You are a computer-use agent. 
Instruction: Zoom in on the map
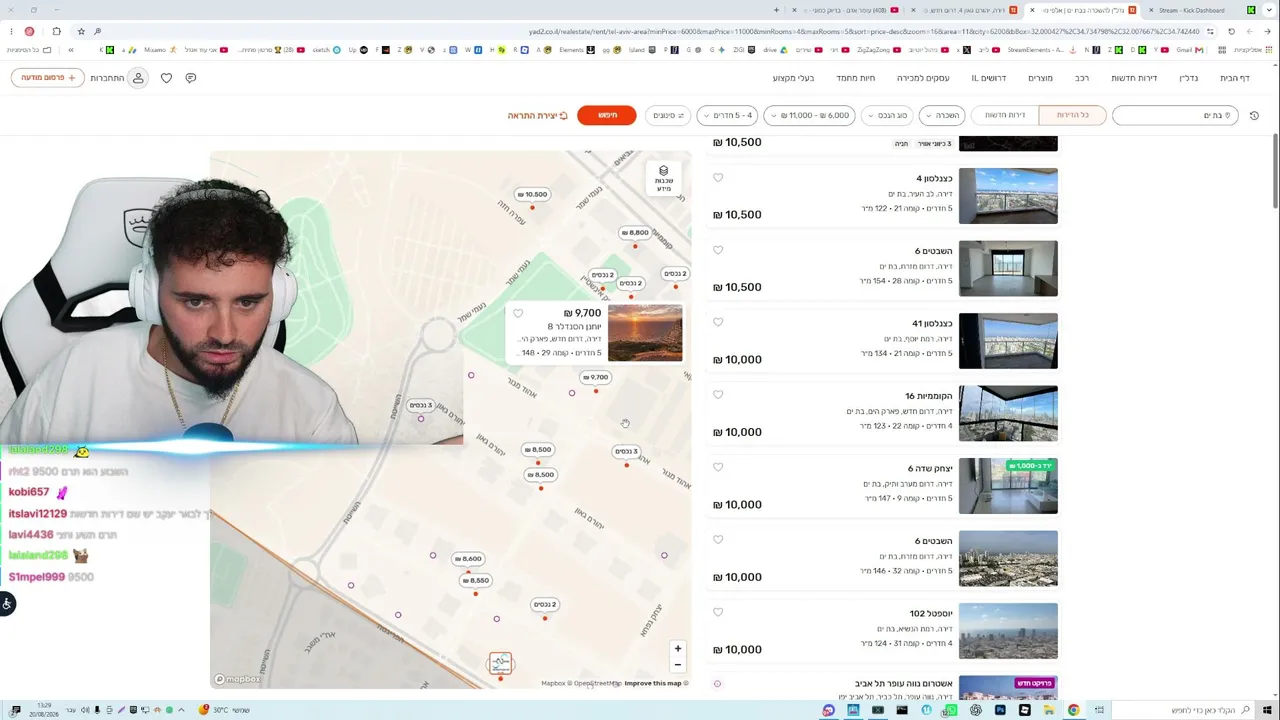677,649
